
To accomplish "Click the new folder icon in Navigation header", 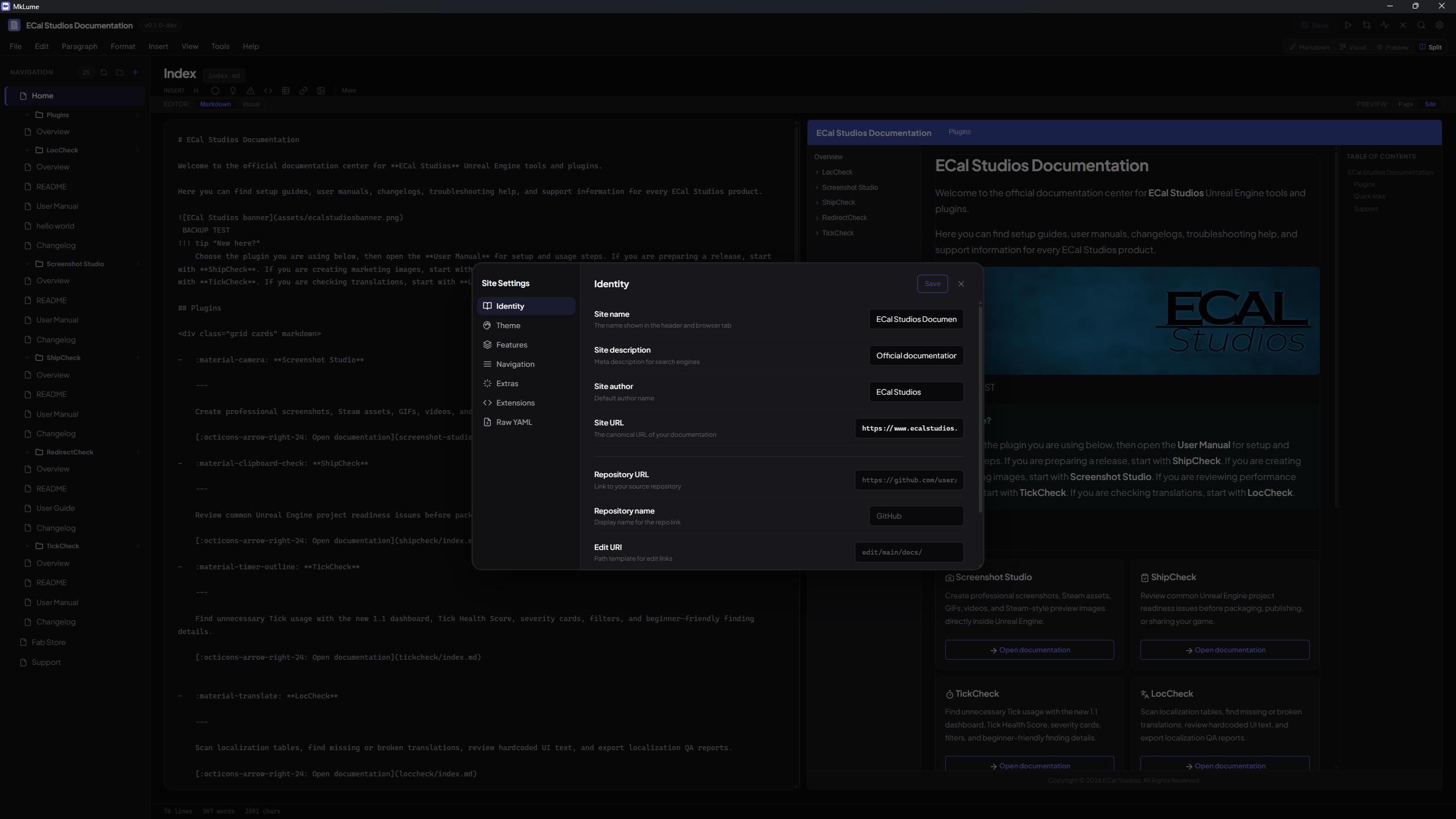I will (x=119, y=72).
